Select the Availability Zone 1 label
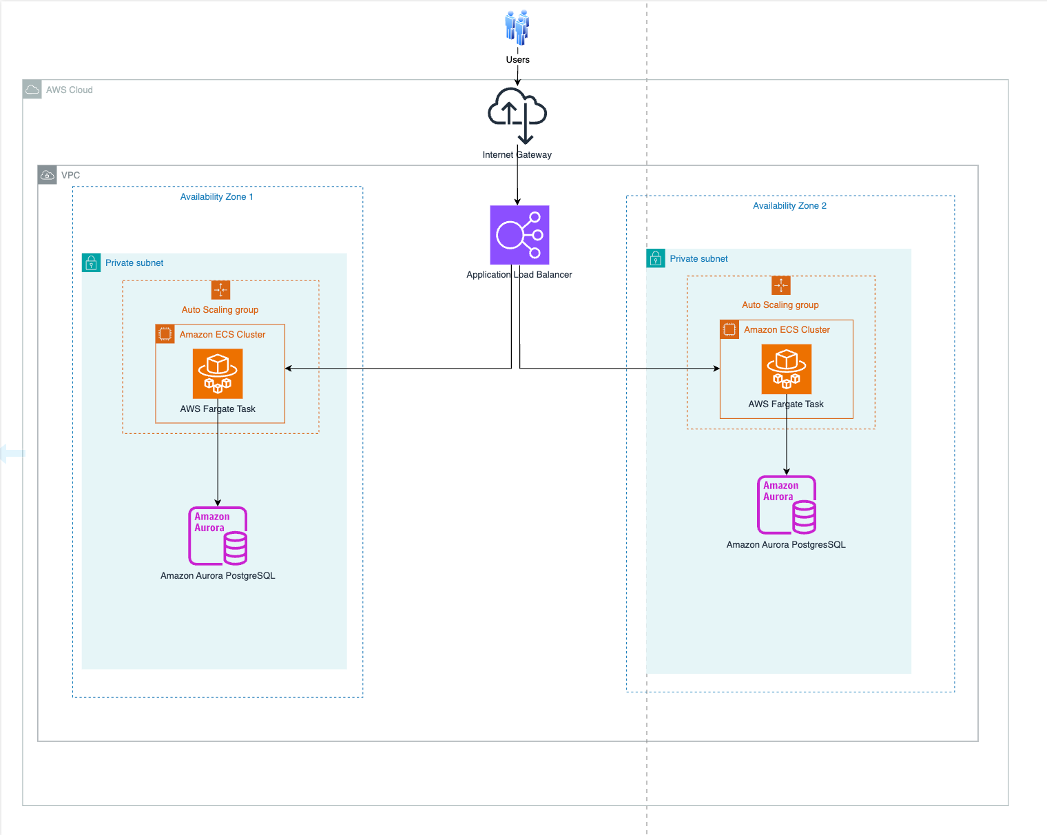This screenshot has height=836, width=1048. [214, 197]
